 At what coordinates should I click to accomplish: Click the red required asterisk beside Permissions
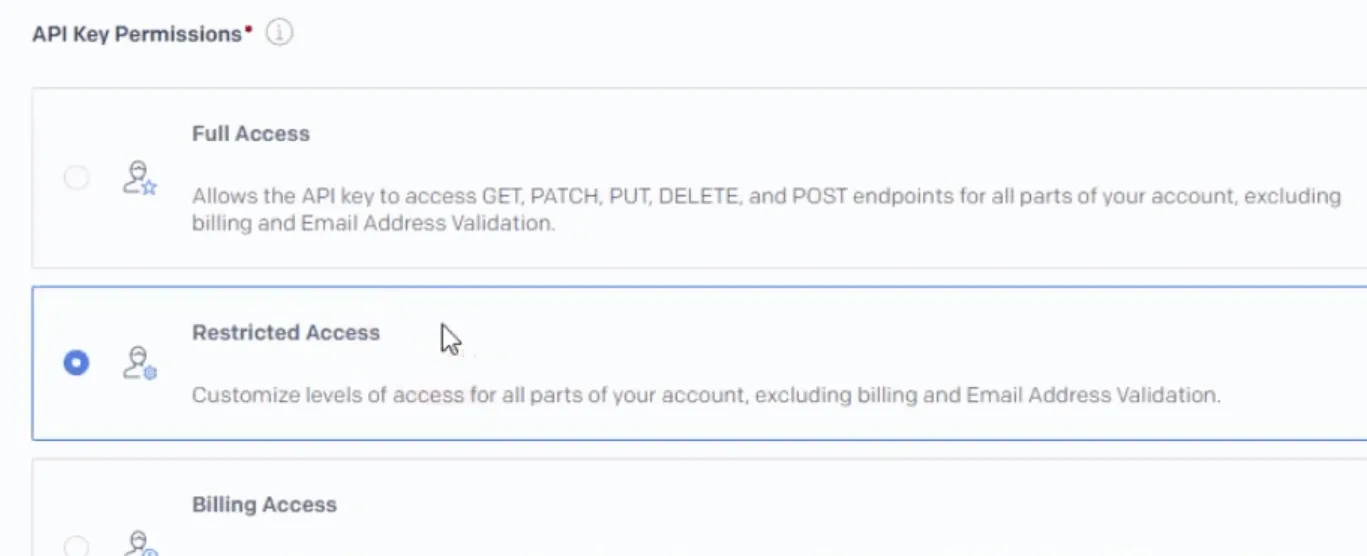[x=248, y=30]
